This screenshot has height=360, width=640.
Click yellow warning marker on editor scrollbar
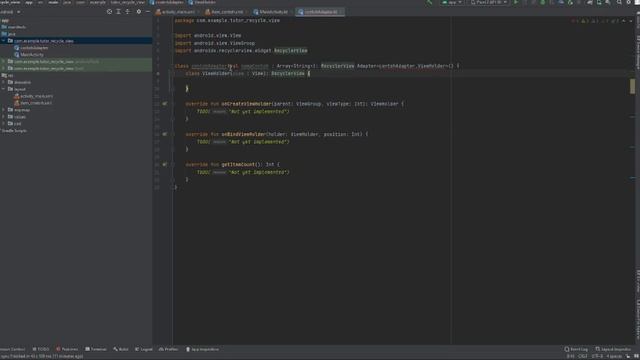click(x=632, y=86)
